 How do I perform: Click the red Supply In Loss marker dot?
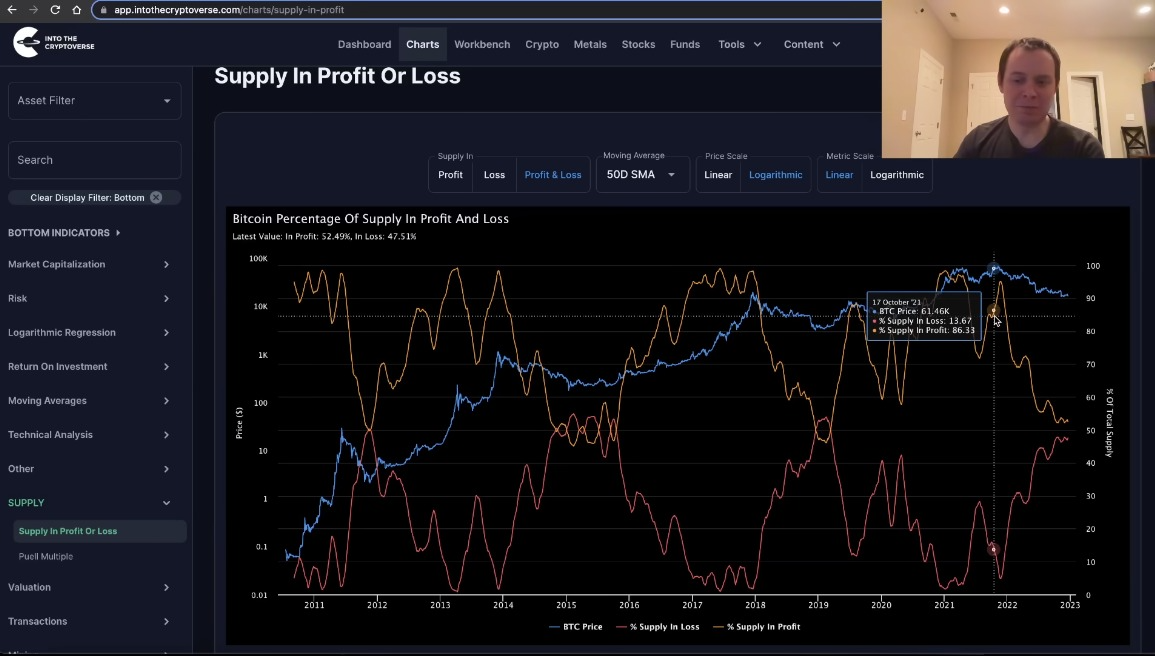[994, 549]
